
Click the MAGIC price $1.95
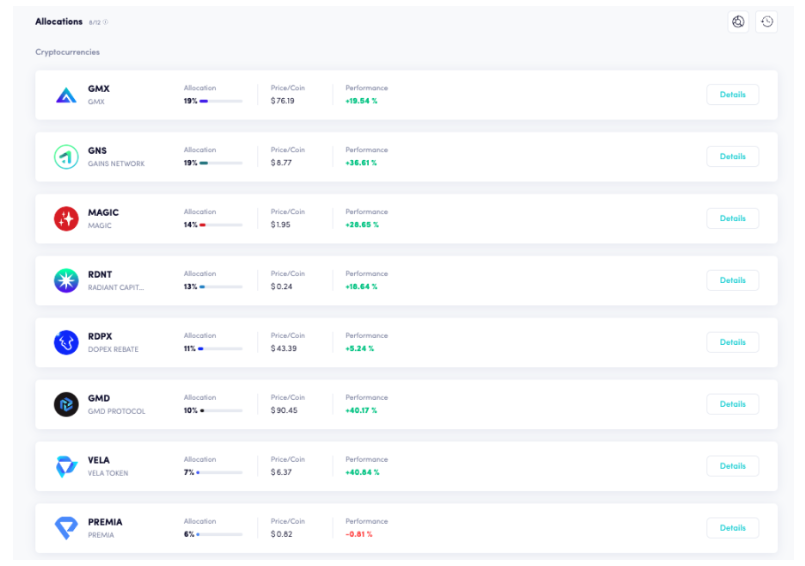pos(280,225)
